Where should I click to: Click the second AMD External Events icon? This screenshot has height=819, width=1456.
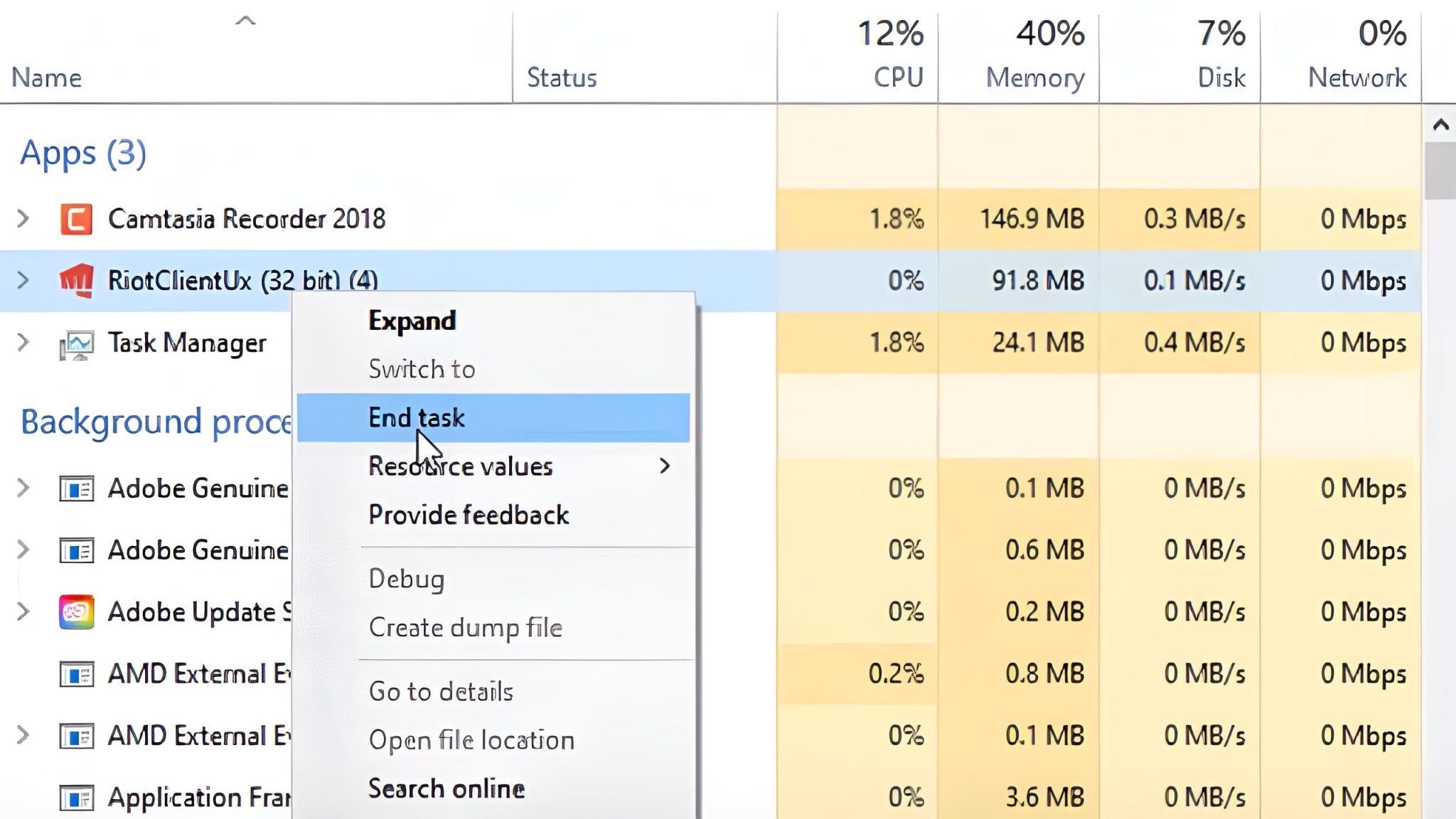[76, 735]
